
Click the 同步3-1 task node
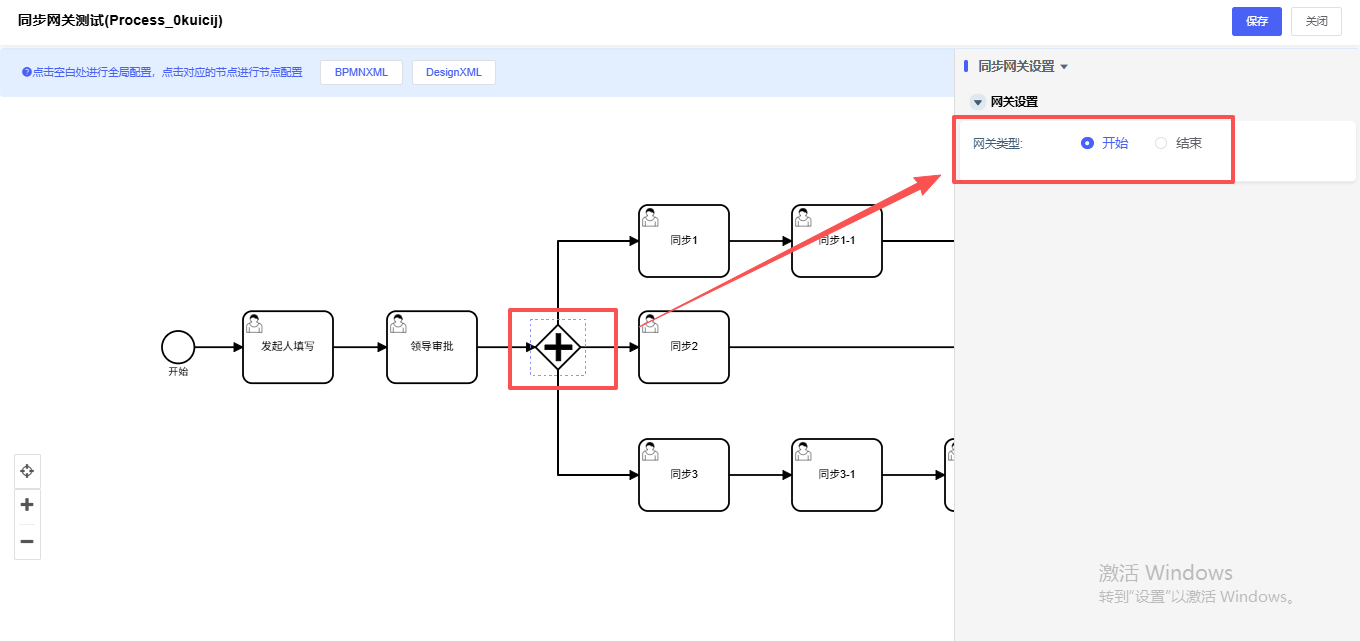[837, 475]
